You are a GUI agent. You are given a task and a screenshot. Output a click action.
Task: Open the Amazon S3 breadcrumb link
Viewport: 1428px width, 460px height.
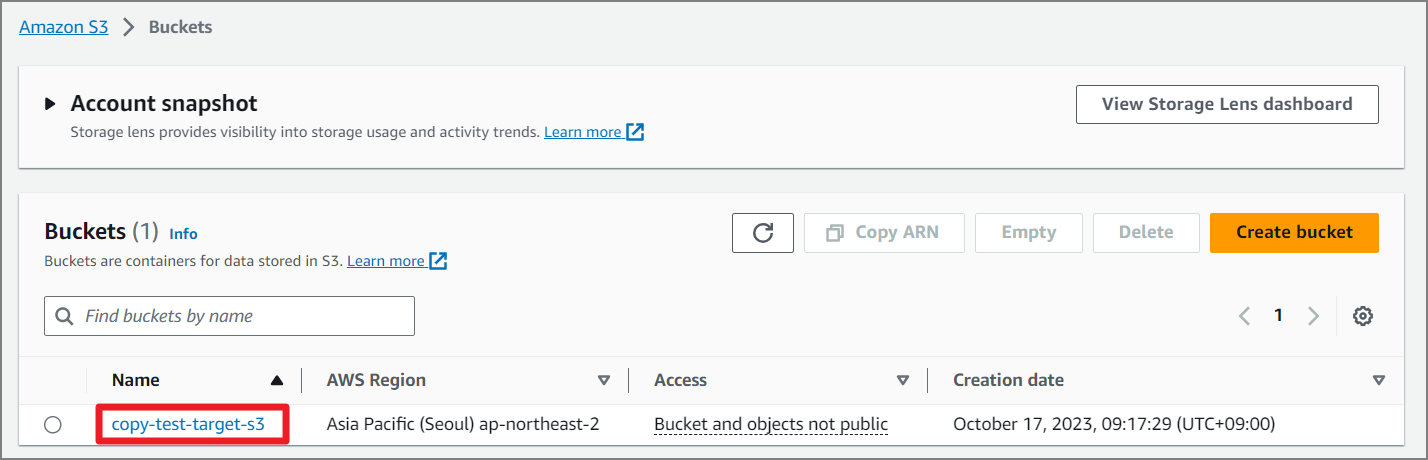pos(63,27)
